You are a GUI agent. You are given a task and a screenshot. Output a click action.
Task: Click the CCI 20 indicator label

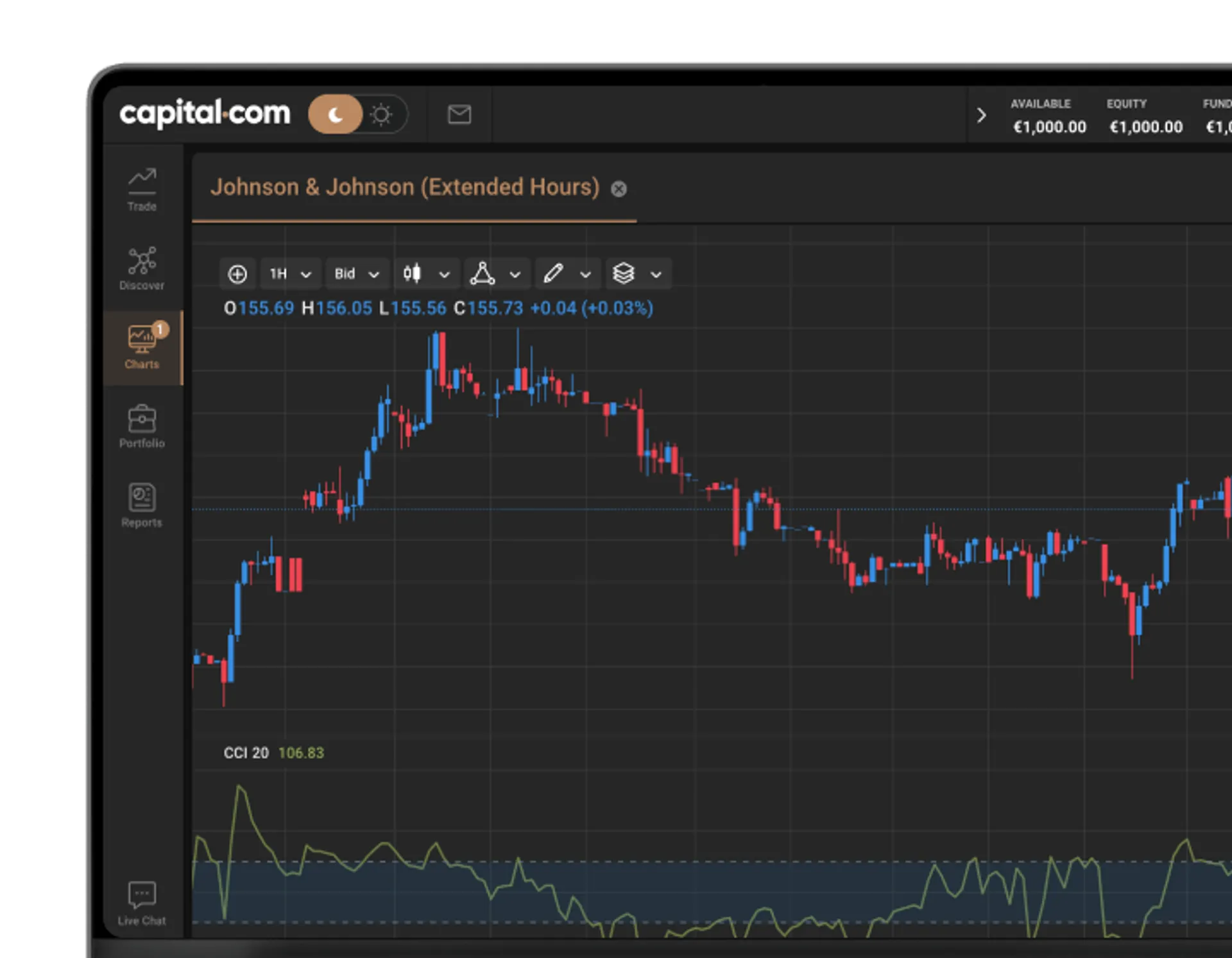click(246, 753)
